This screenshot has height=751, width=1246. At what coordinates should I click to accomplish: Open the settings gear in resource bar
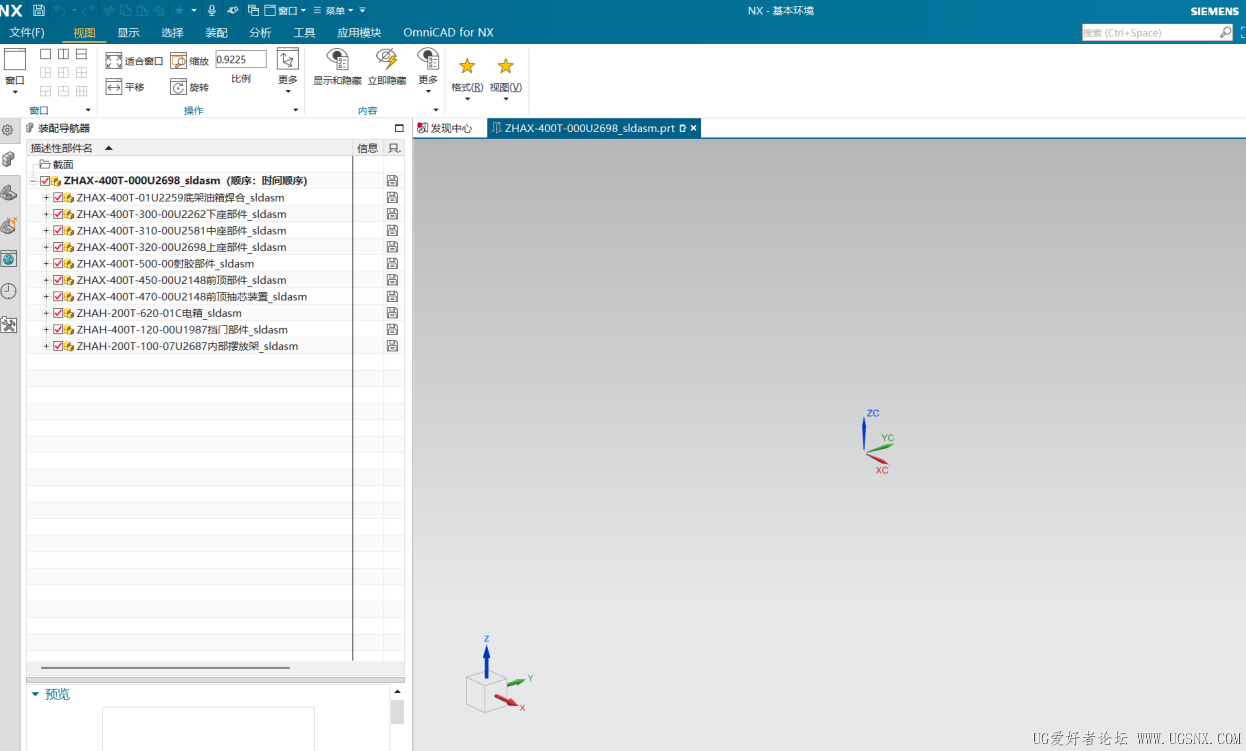click(x=8, y=130)
